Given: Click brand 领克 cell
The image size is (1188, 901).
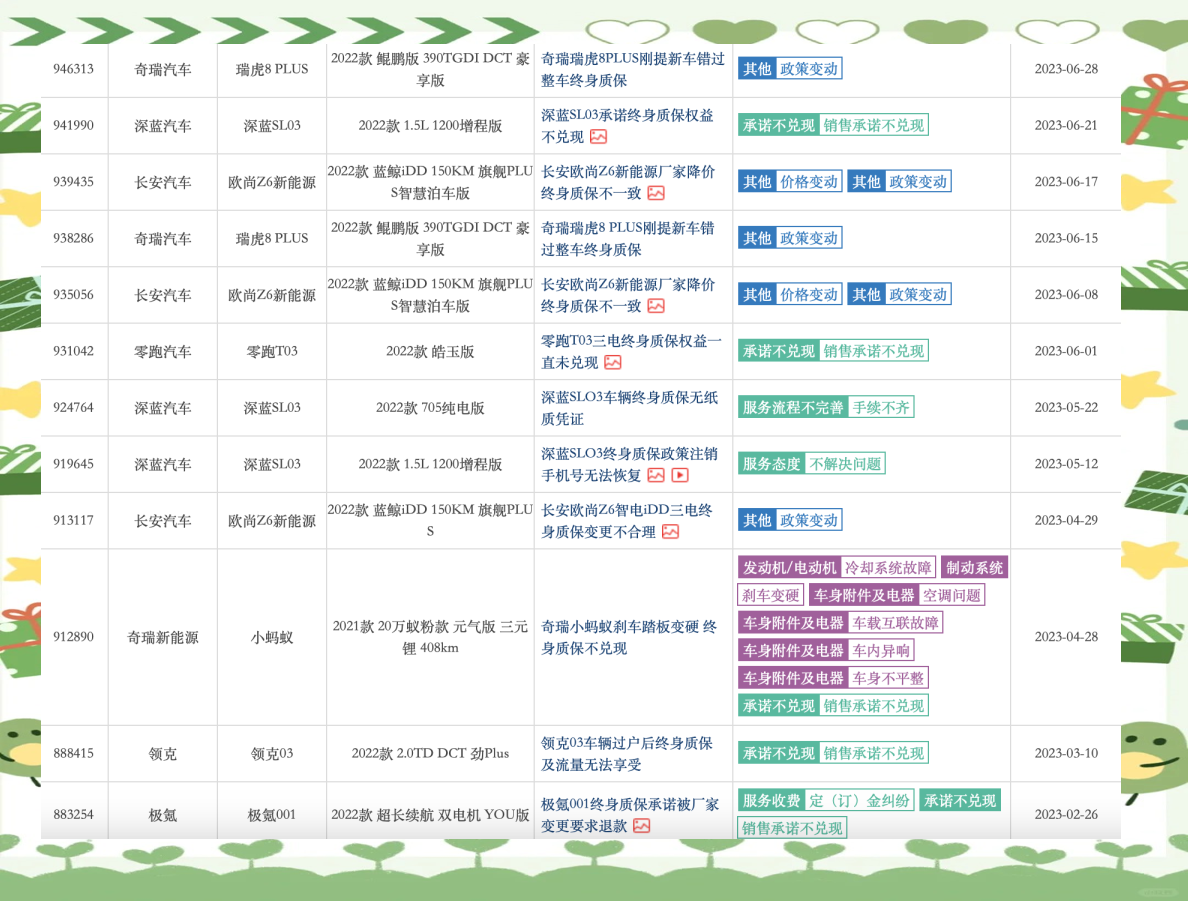Looking at the screenshot, I should click(163, 753).
